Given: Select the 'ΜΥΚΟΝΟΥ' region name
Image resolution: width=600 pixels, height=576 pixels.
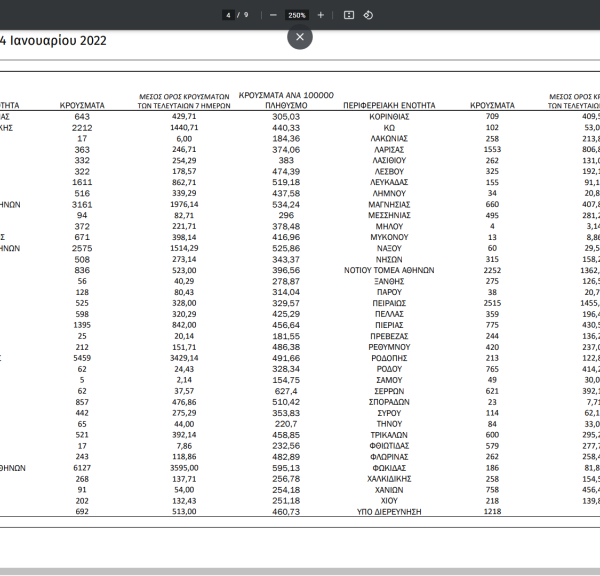Looking at the screenshot, I should coord(389,237).
